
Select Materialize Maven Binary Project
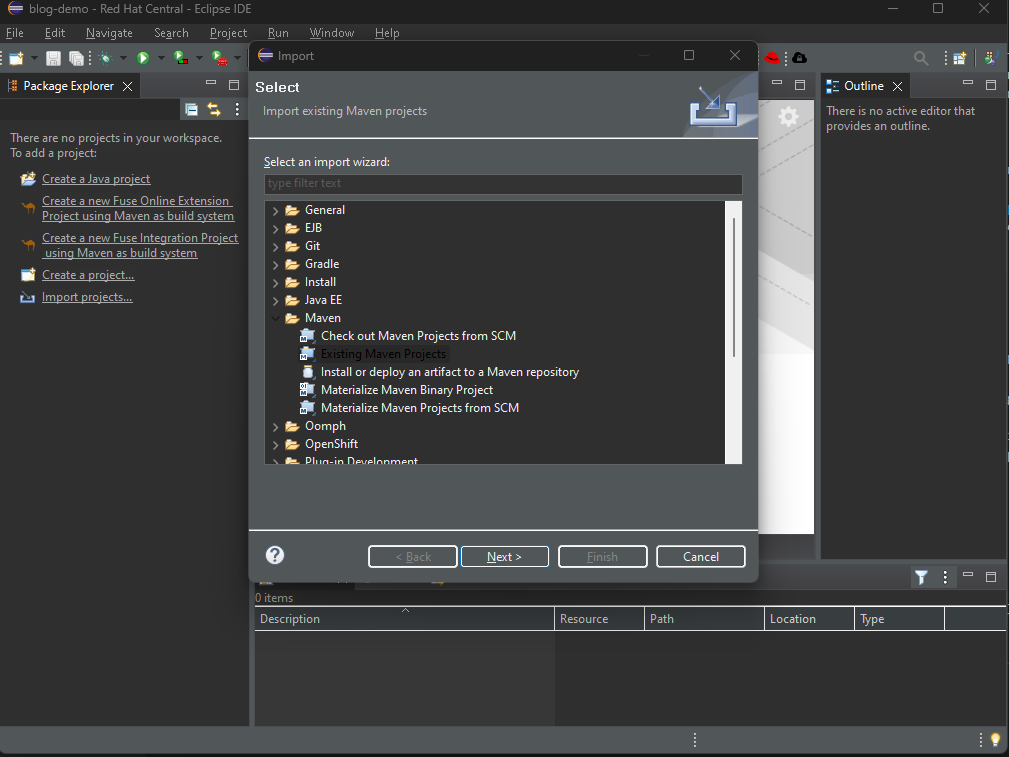tap(407, 390)
